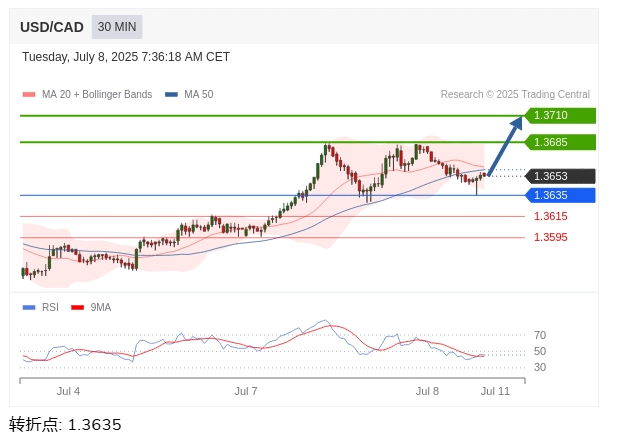Image resolution: width=636 pixels, height=441 pixels.
Task: Click the 30 MIN timeframe button
Action: click(117, 27)
